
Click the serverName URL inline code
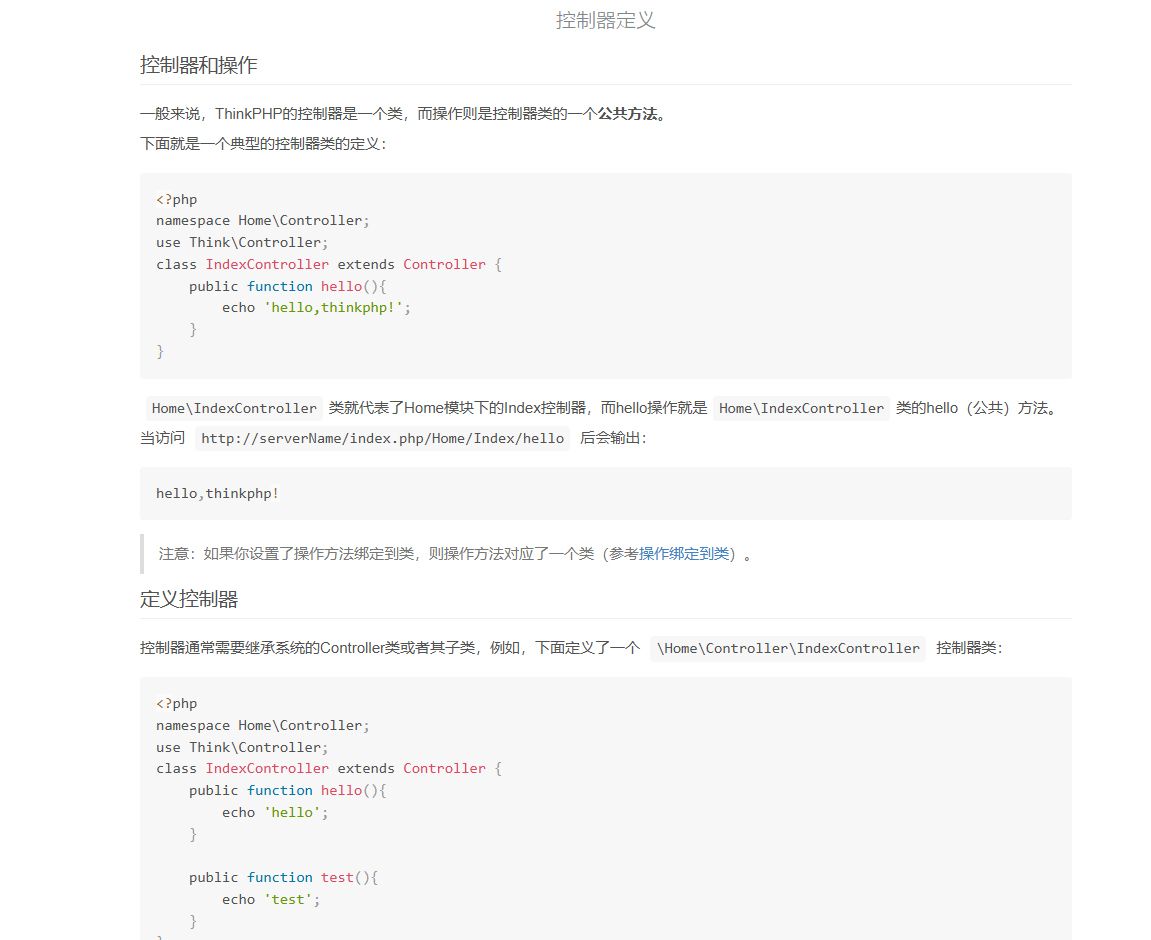coord(382,438)
